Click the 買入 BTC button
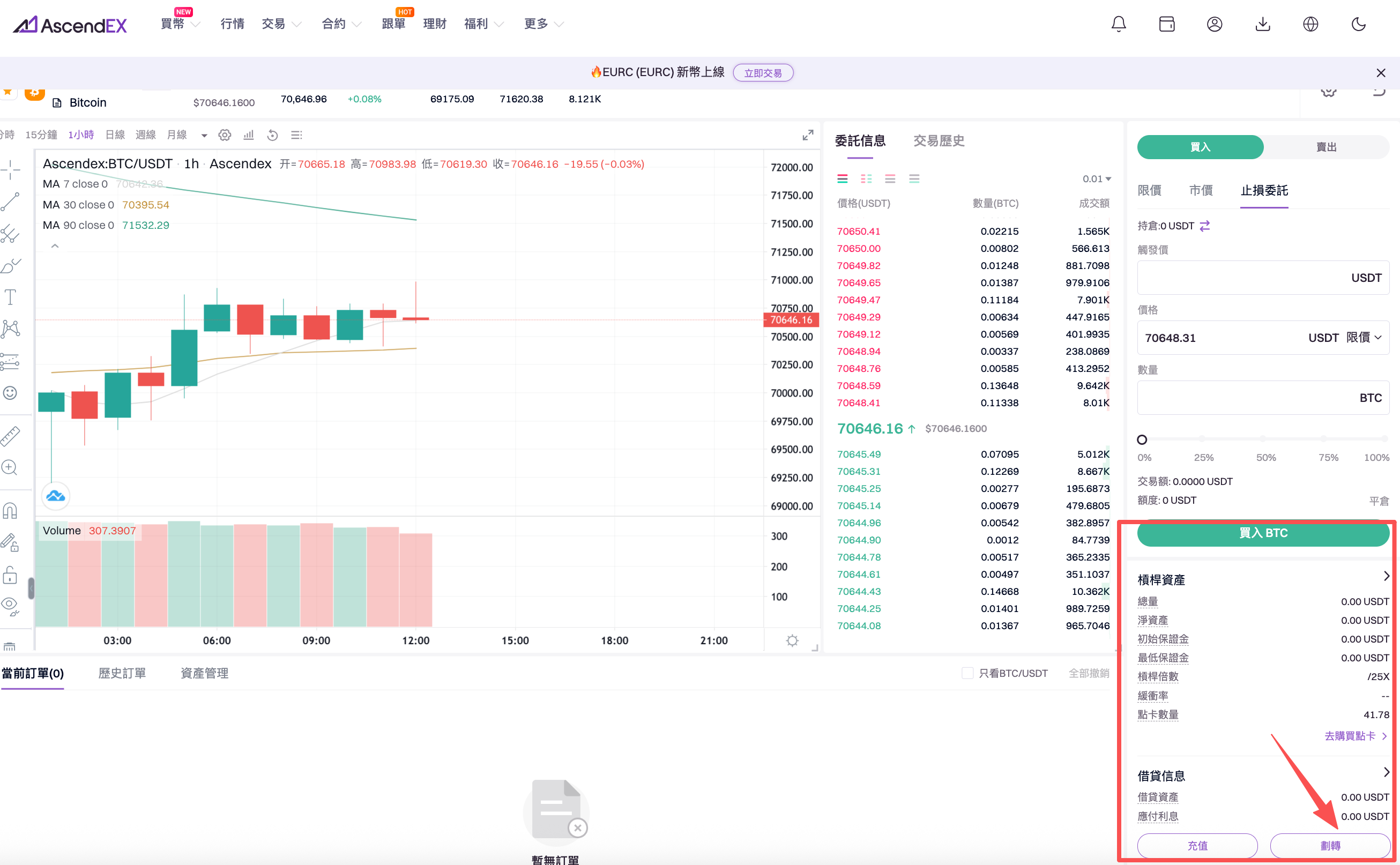1400x865 pixels. click(1263, 533)
